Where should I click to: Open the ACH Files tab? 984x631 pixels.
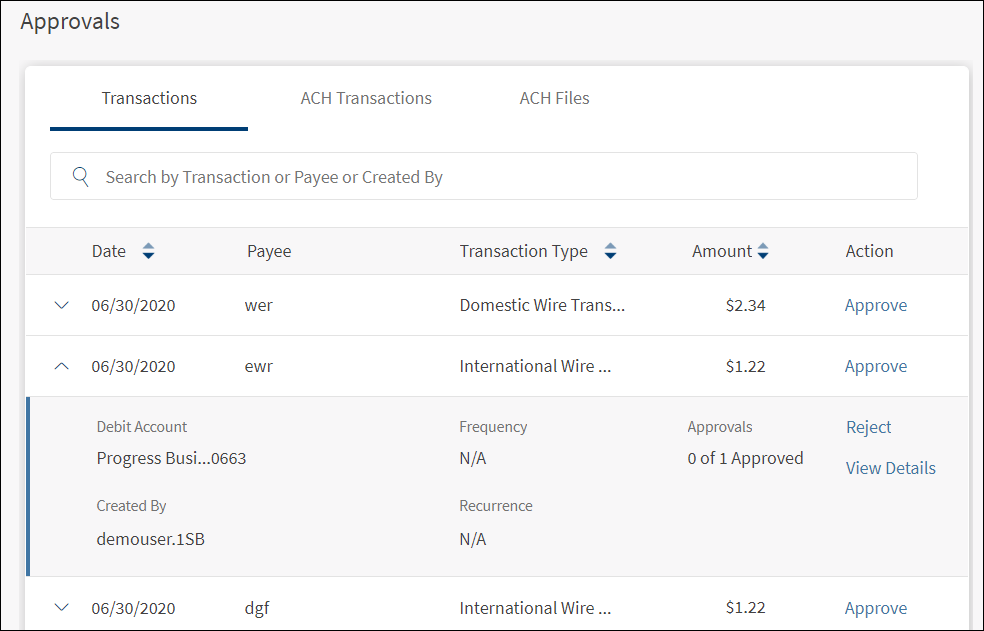554,98
